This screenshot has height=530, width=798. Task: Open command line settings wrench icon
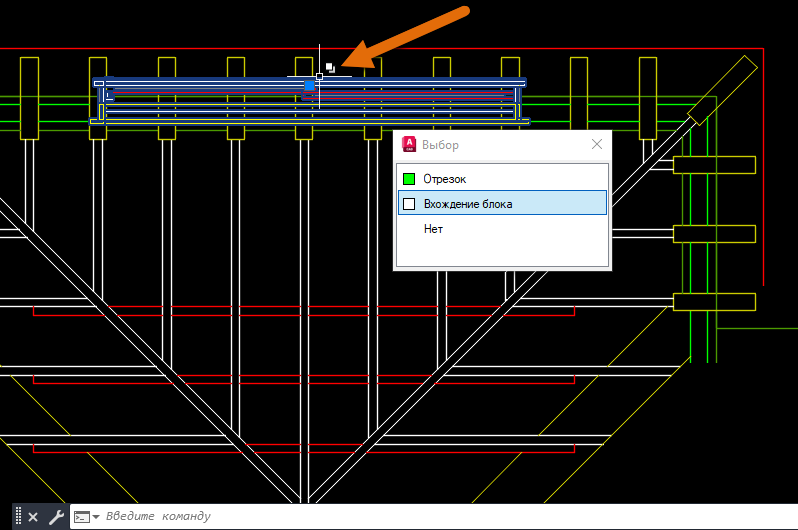pos(56,517)
